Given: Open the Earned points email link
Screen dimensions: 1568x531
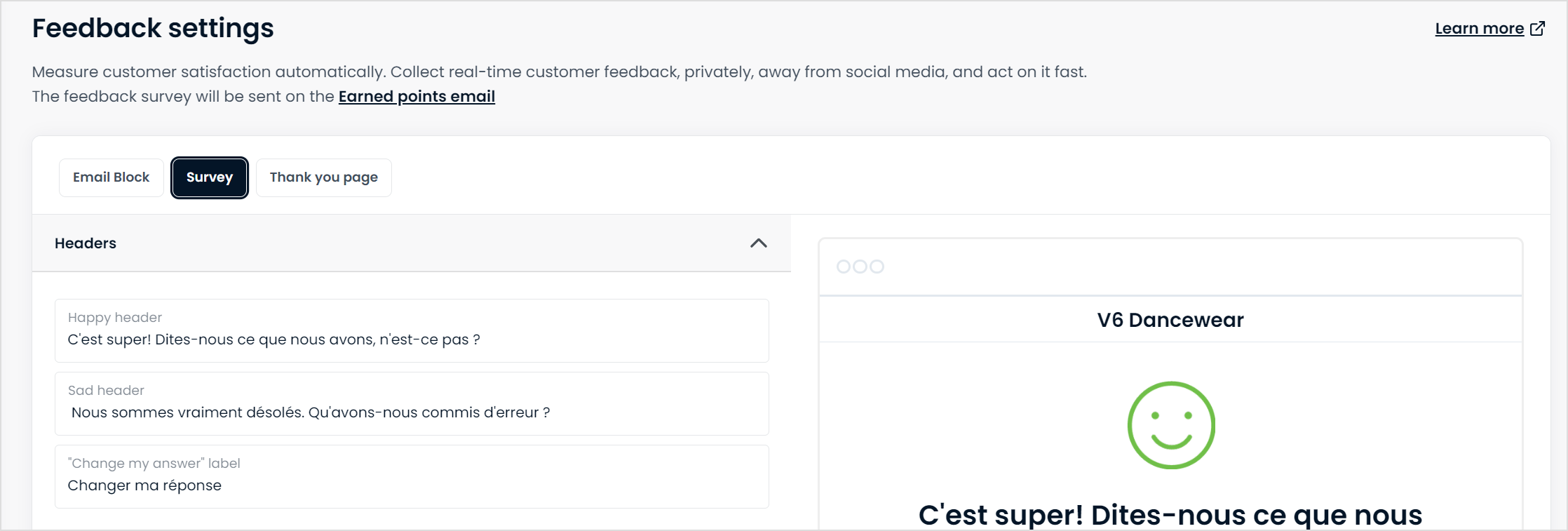Looking at the screenshot, I should [x=417, y=97].
